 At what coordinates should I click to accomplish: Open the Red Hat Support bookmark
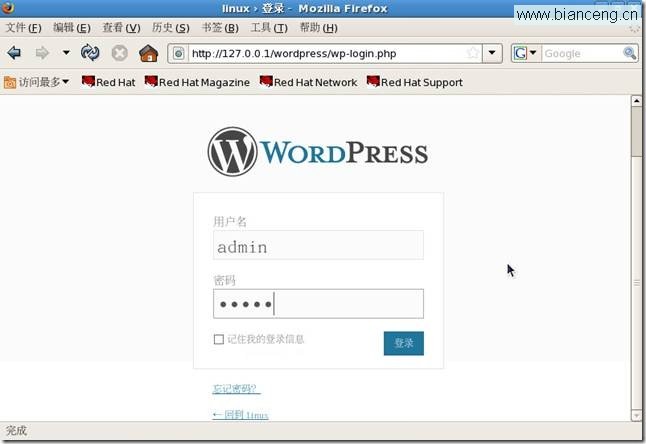414,82
